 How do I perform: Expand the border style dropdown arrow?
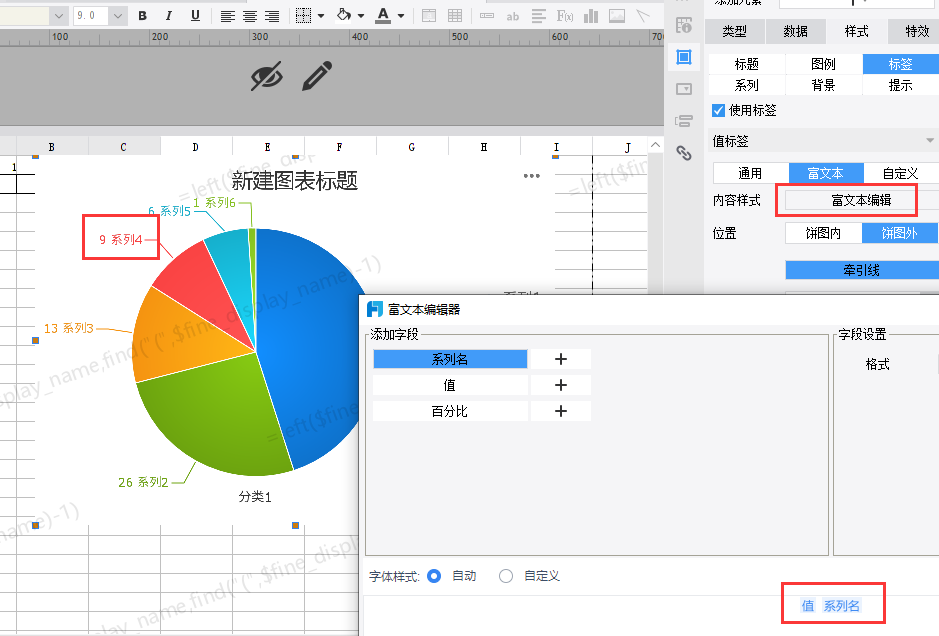pos(321,16)
